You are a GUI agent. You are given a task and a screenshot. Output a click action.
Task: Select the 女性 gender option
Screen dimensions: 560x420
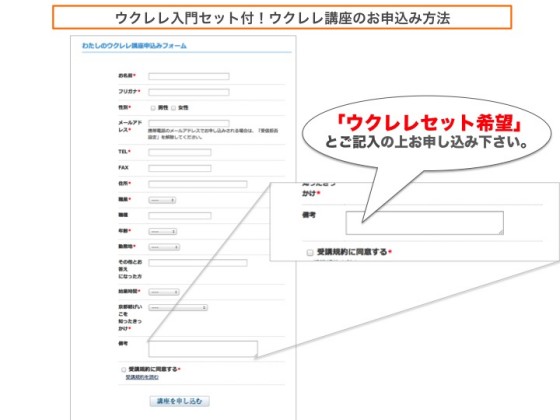pyautogui.click(x=173, y=108)
